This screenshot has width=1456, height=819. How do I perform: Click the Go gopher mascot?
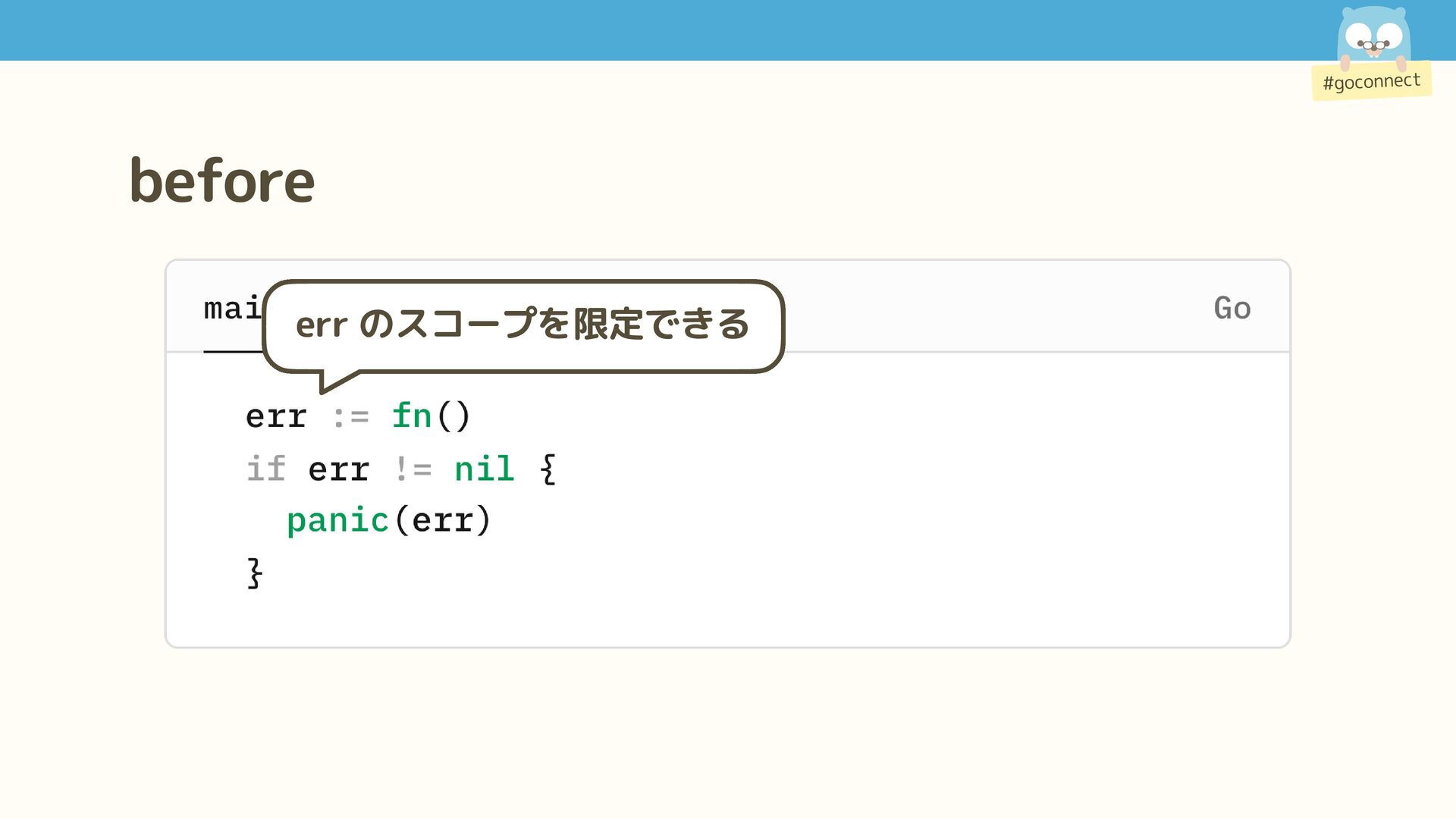coord(1373,36)
